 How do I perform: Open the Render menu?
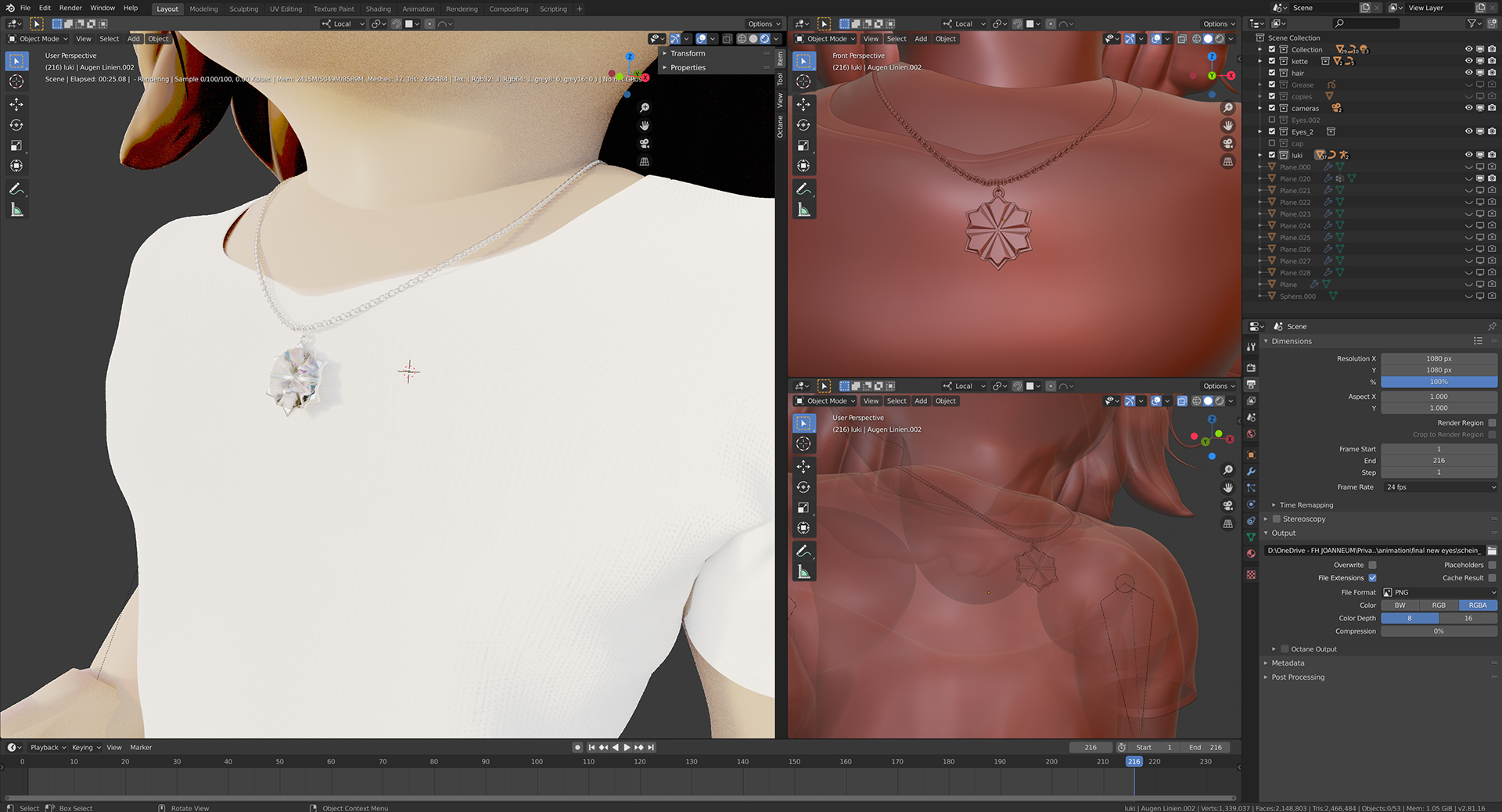pyautogui.click(x=70, y=8)
